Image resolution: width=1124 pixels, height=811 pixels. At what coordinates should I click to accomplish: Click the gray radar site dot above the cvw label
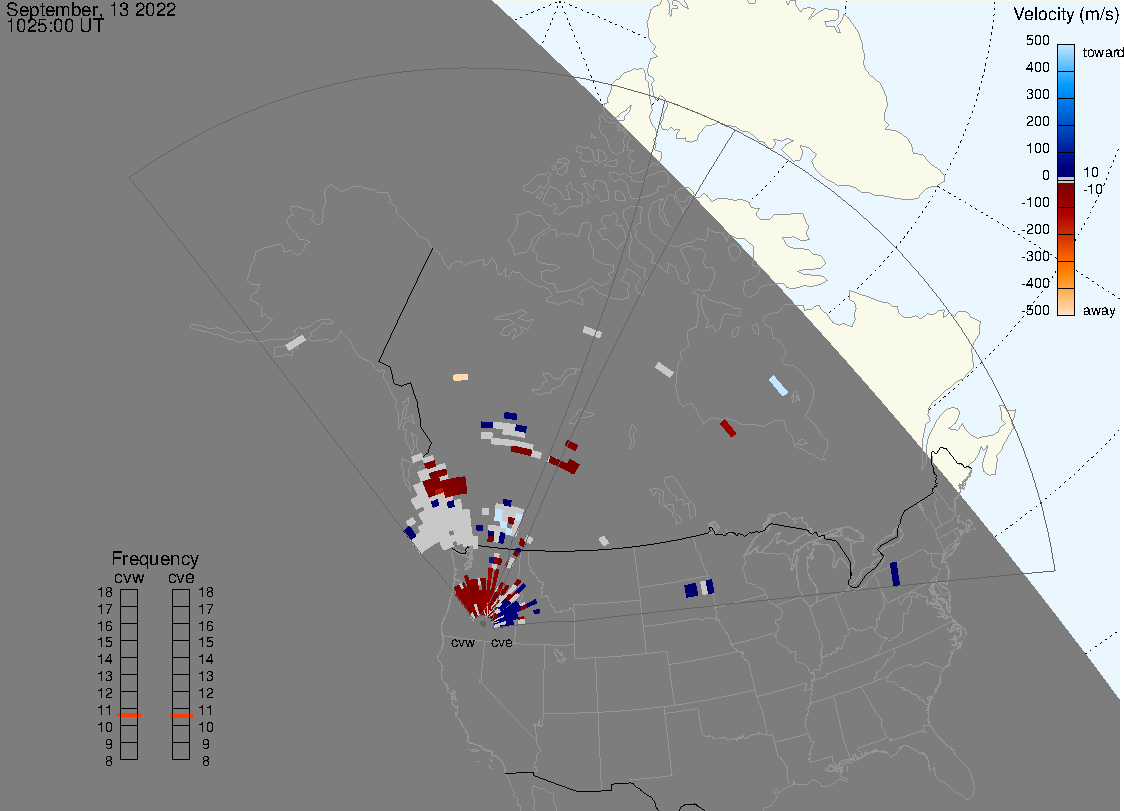pyautogui.click(x=483, y=624)
